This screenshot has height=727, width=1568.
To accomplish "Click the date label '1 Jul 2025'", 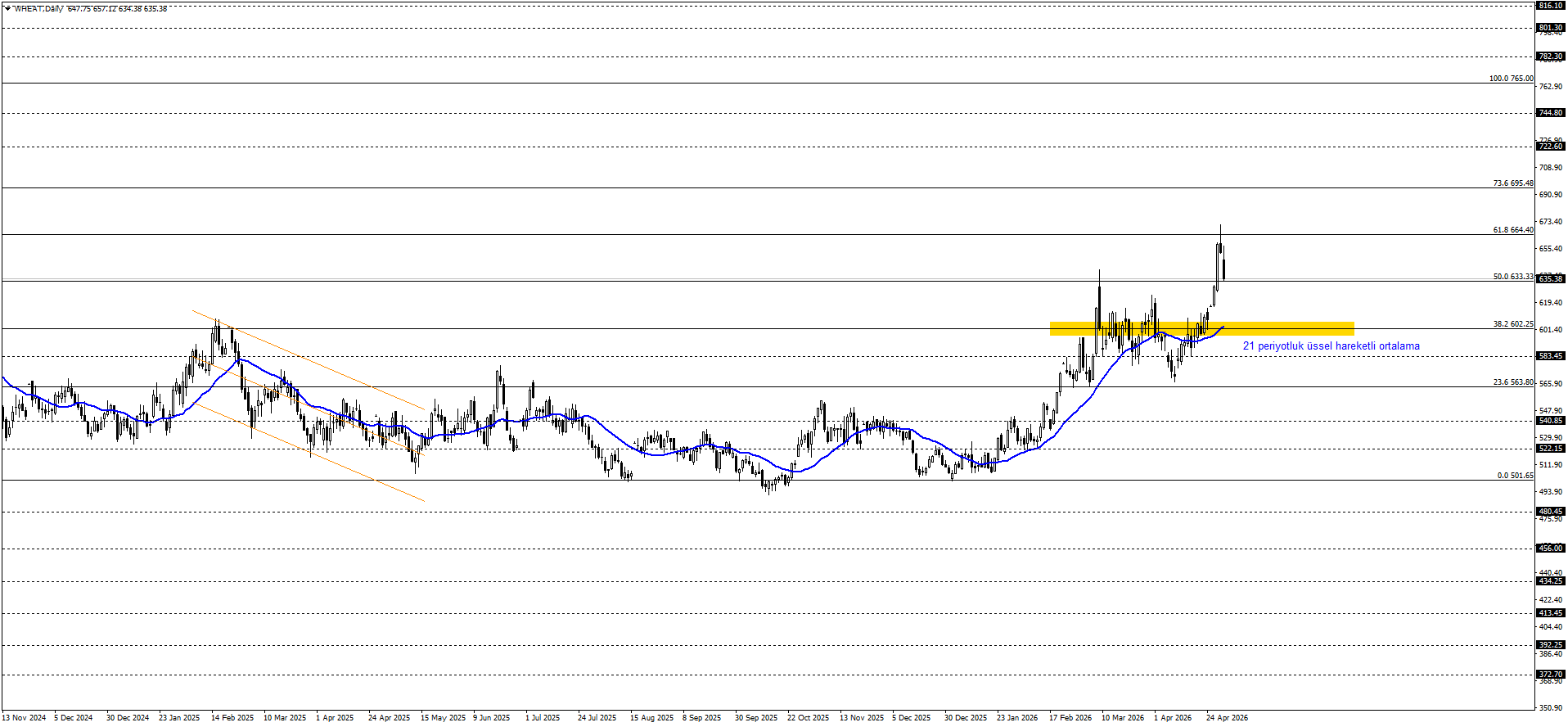I will tap(543, 718).
